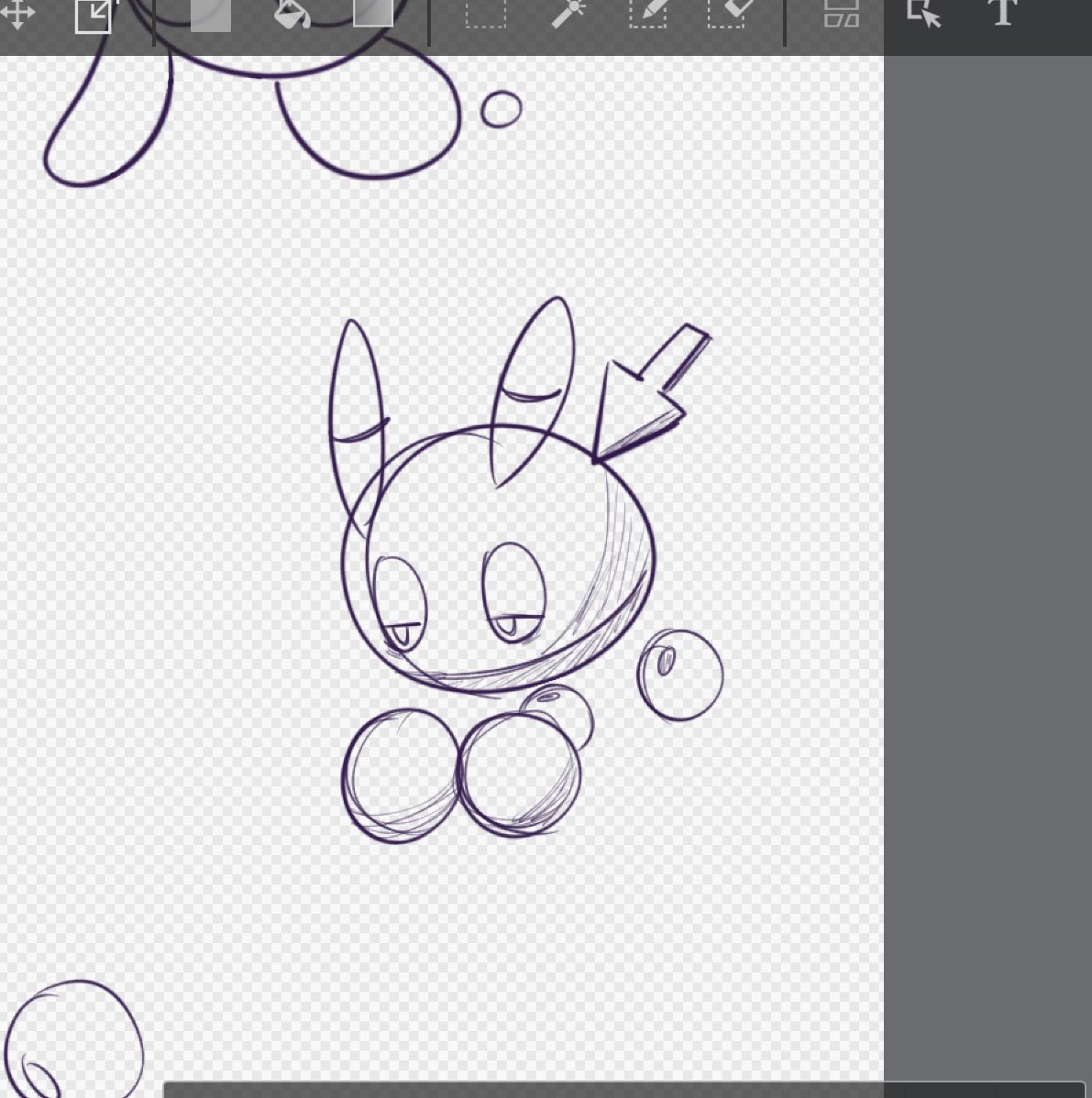1092x1098 pixels.
Task: Select the Bucket fill tool
Action: pos(292,14)
